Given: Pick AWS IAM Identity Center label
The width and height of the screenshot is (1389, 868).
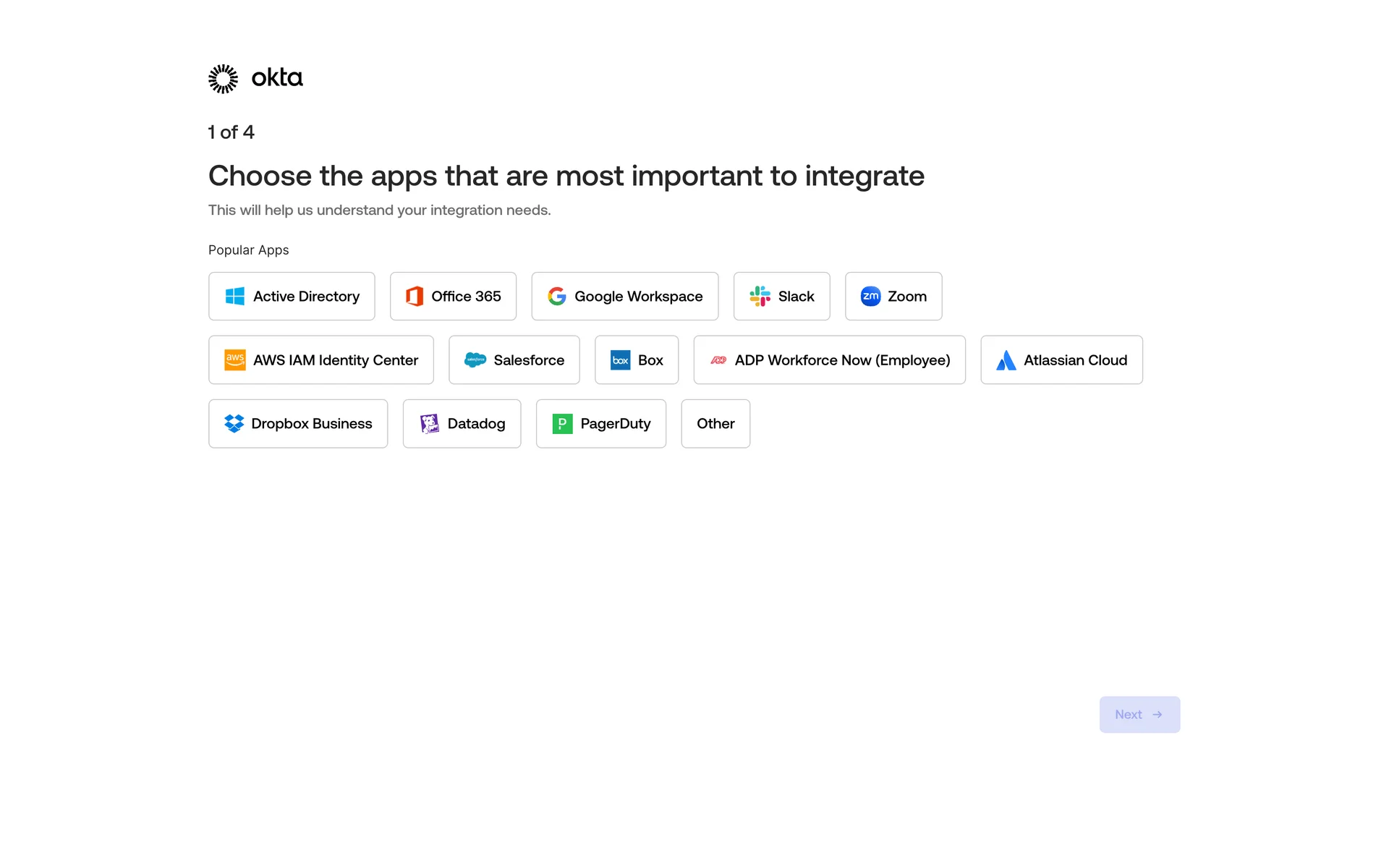Looking at the screenshot, I should click(336, 360).
